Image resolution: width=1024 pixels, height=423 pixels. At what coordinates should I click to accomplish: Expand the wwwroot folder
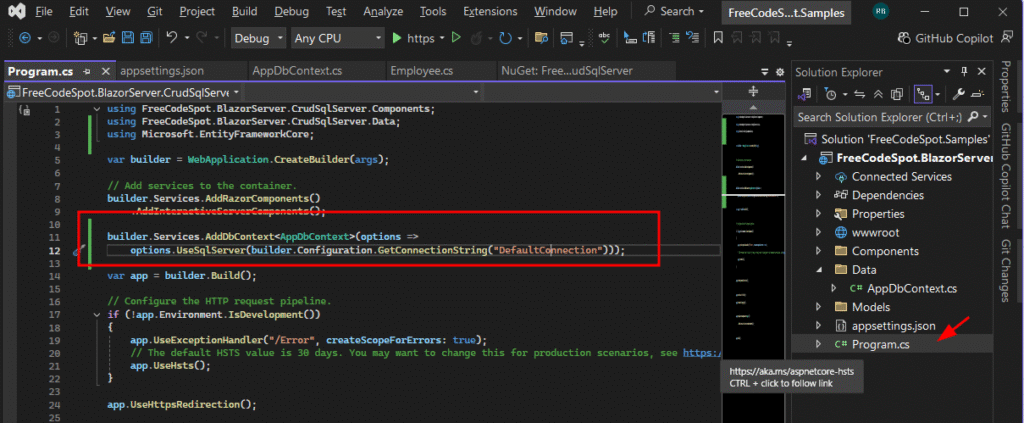click(818, 232)
